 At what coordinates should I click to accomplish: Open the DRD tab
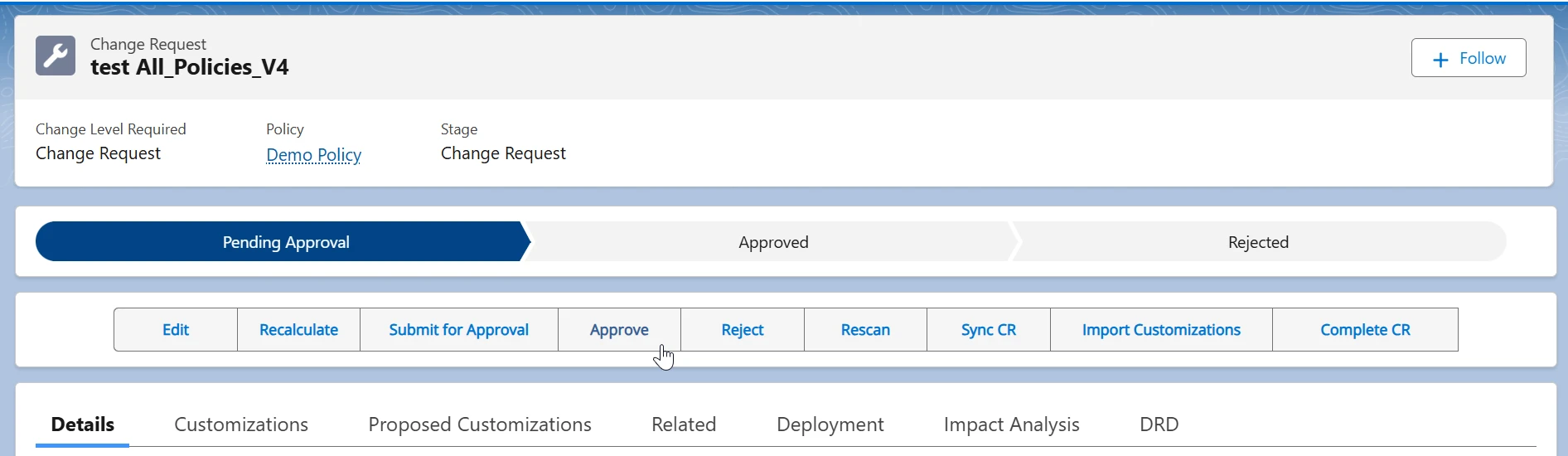pyautogui.click(x=1159, y=424)
